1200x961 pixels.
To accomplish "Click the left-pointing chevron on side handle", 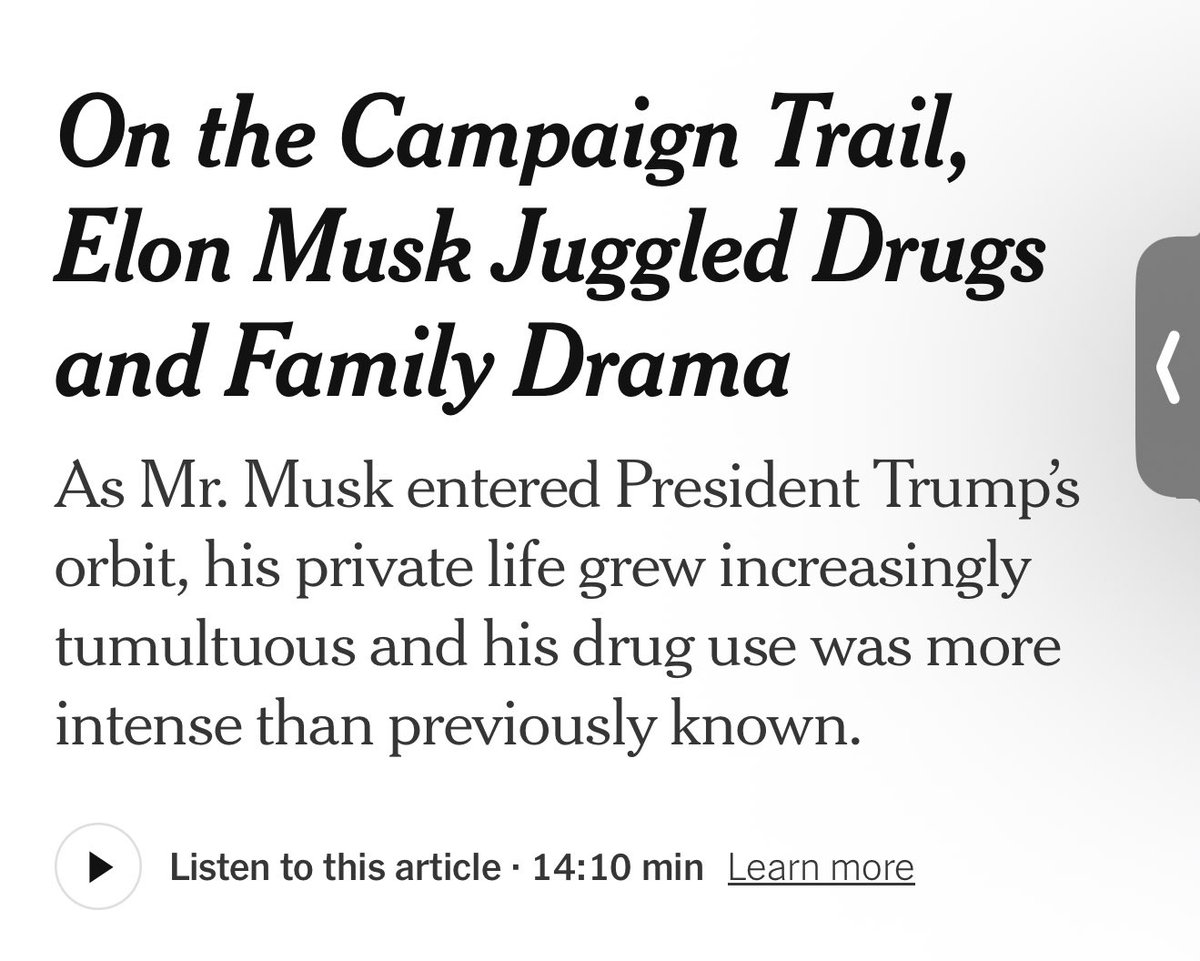I will coord(1165,369).
